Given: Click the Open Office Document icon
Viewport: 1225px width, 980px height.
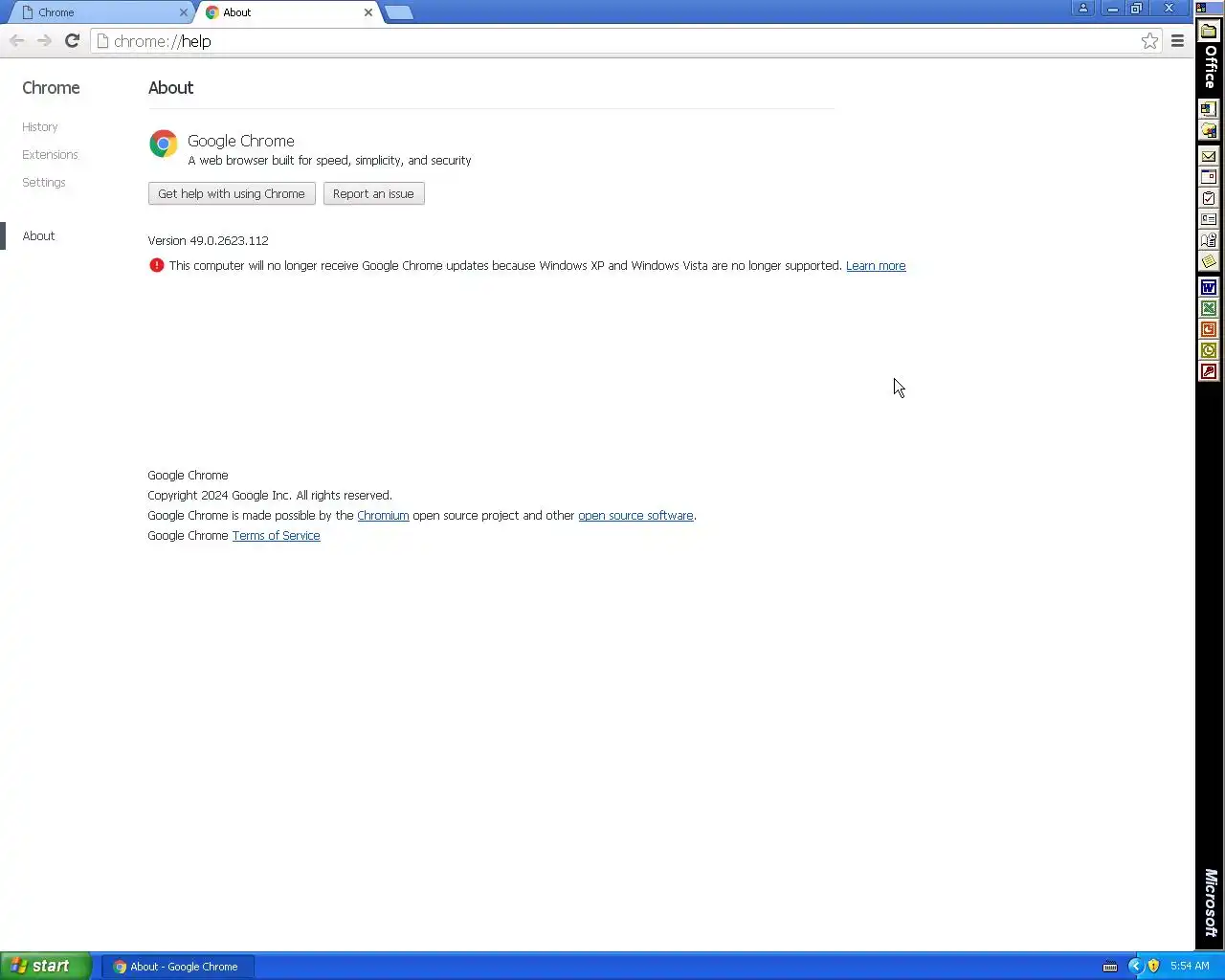Looking at the screenshot, I should 1209,130.
